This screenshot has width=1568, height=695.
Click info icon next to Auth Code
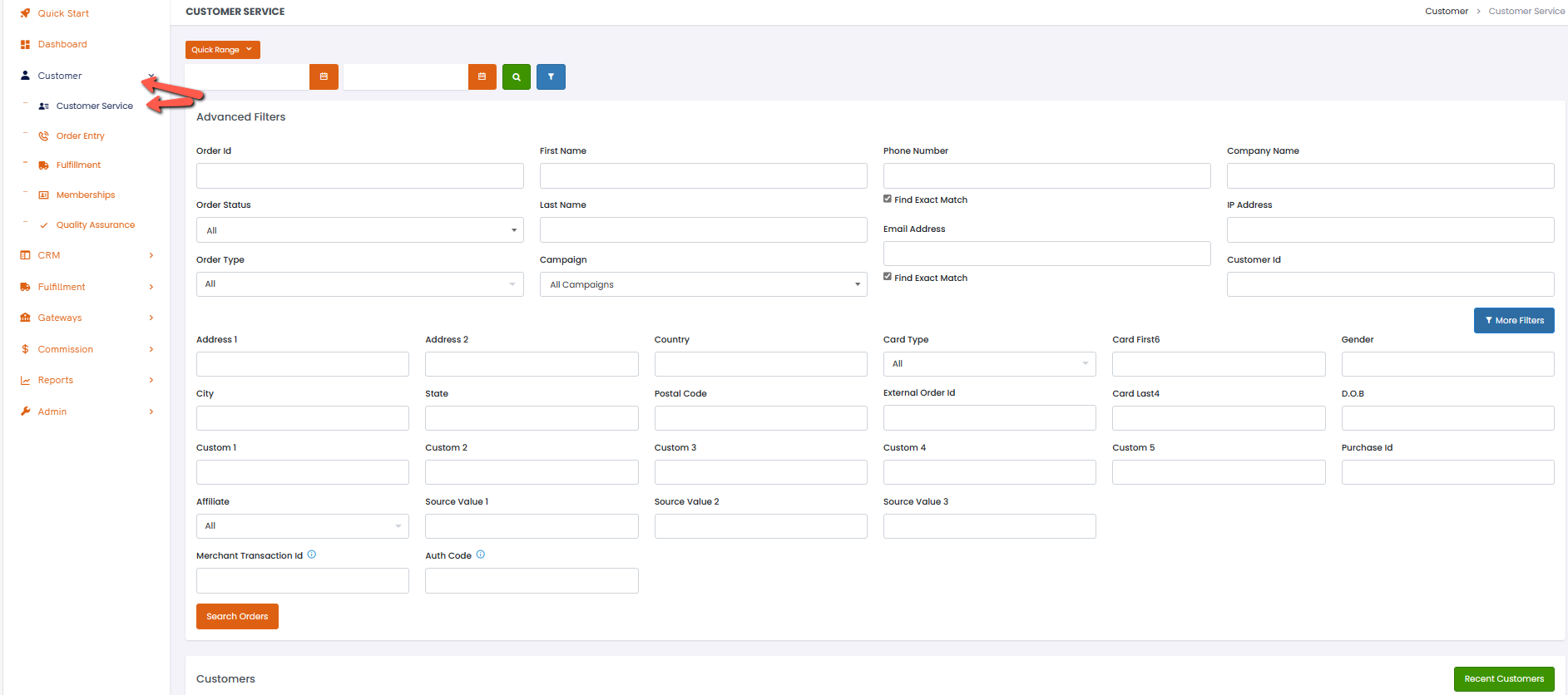481,555
